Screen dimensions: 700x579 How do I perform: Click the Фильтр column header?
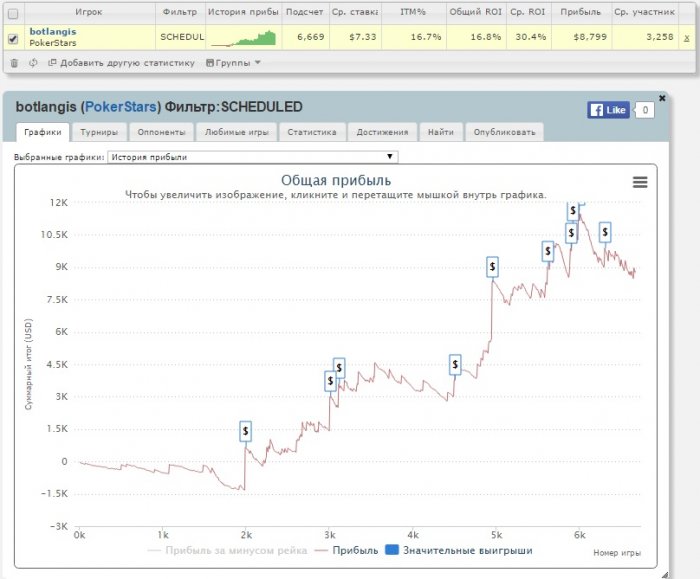tap(180, 12)
